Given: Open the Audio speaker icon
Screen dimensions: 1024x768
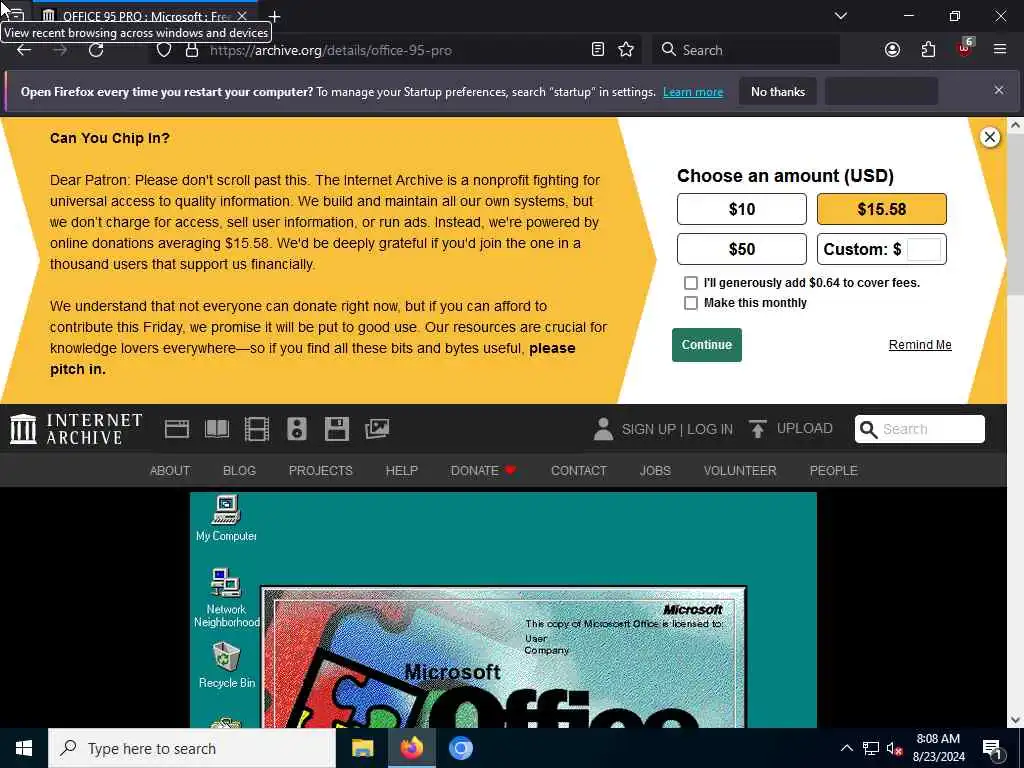Looking at the screenshot, I should pos(296,429).
